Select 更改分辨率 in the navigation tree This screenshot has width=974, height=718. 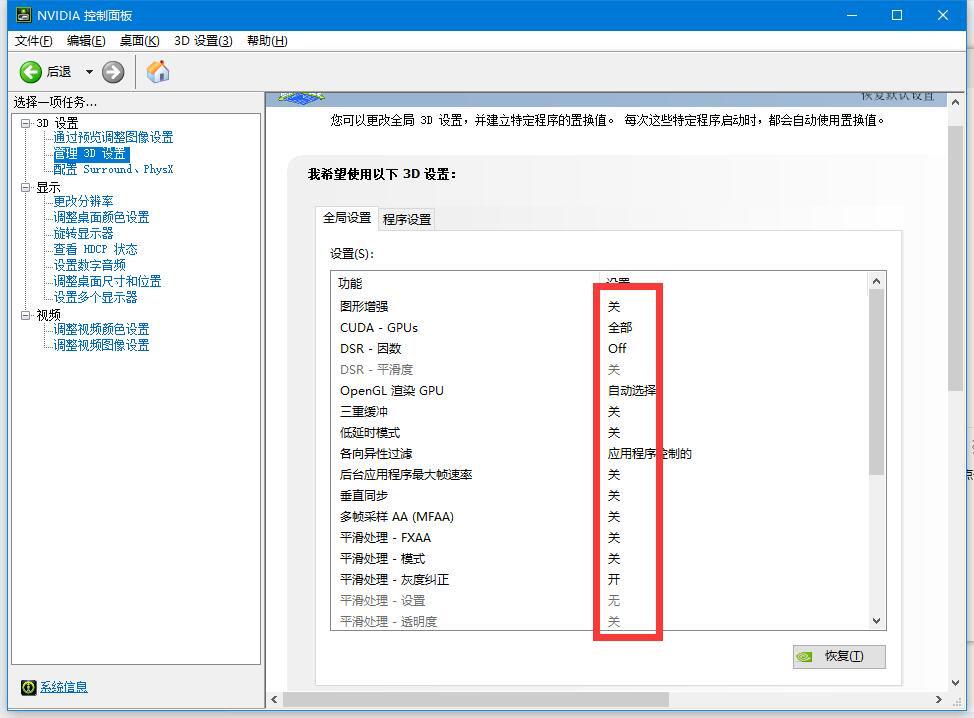[84, 201]
